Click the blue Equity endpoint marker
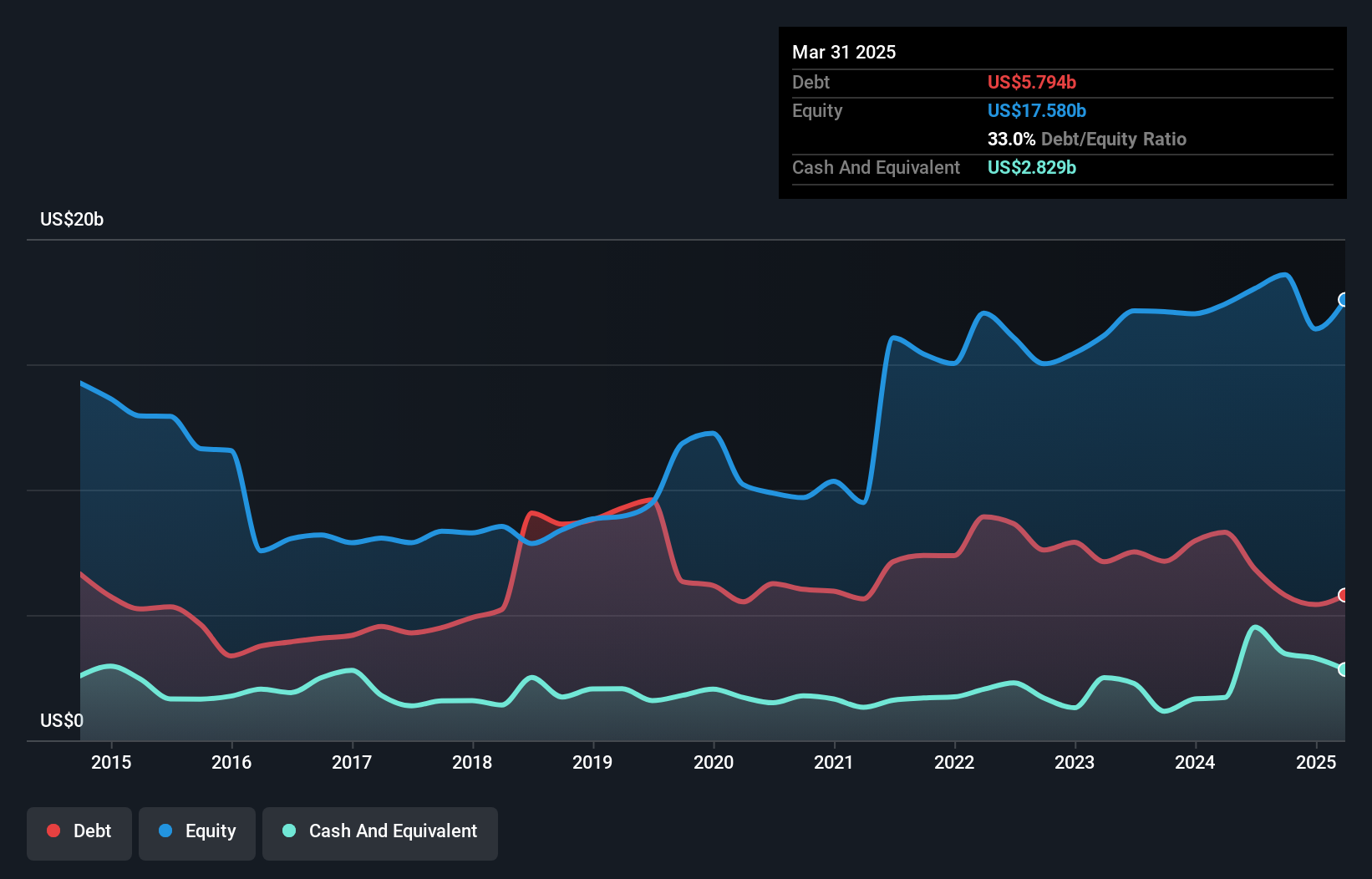The height and width of the screenshot is (879, 1372). click(1344, 300)
